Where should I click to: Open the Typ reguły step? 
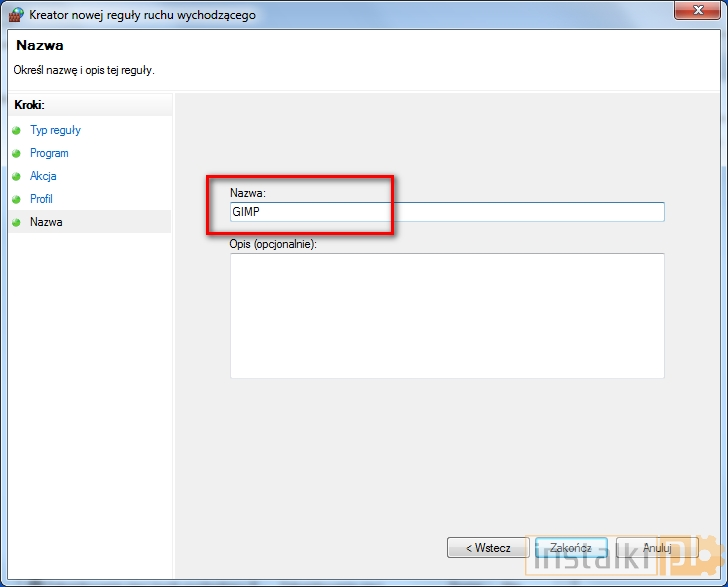[x=55, y=130]
